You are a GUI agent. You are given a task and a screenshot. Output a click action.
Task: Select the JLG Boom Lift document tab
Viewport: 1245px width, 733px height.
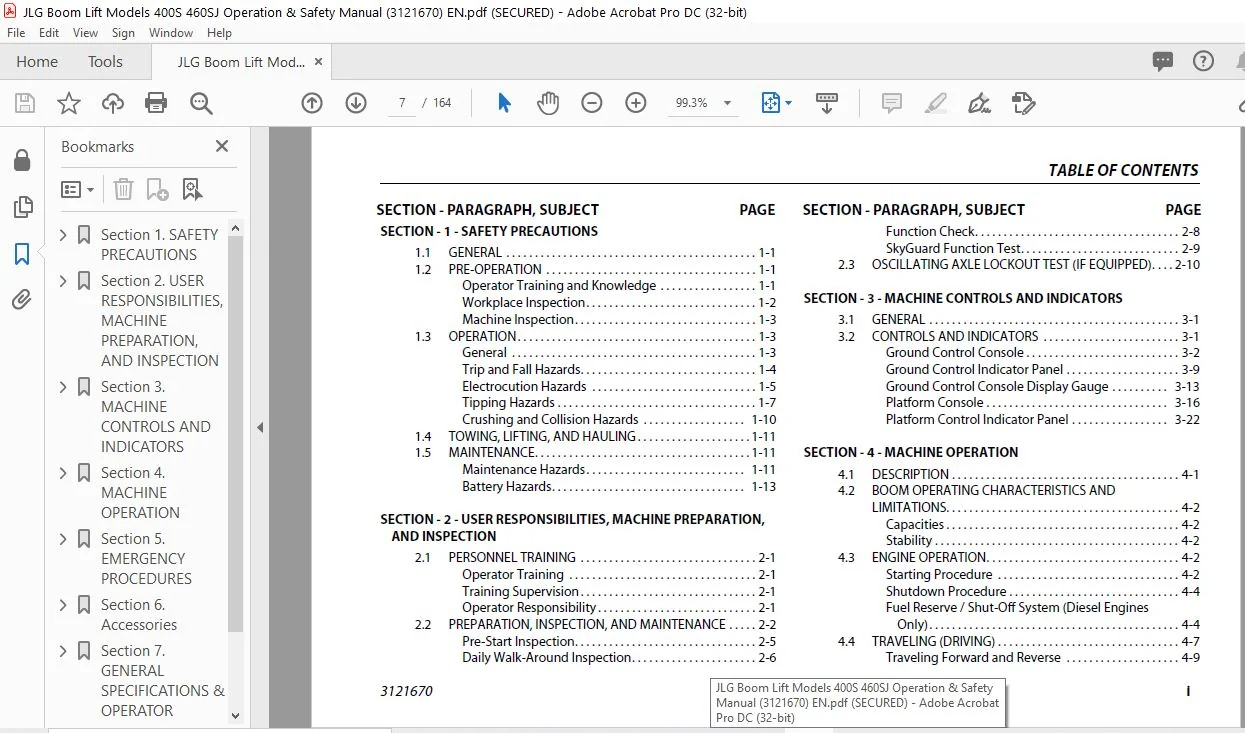[242, 62]
